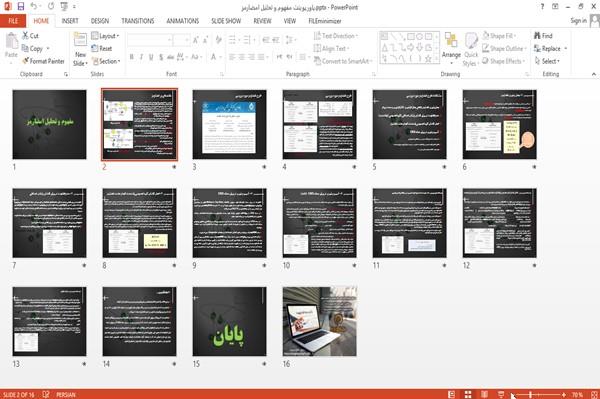Screen dimensions: 600x399
Task: Switch to the SLIDE SHOW tab
Action: click(226, 21)
